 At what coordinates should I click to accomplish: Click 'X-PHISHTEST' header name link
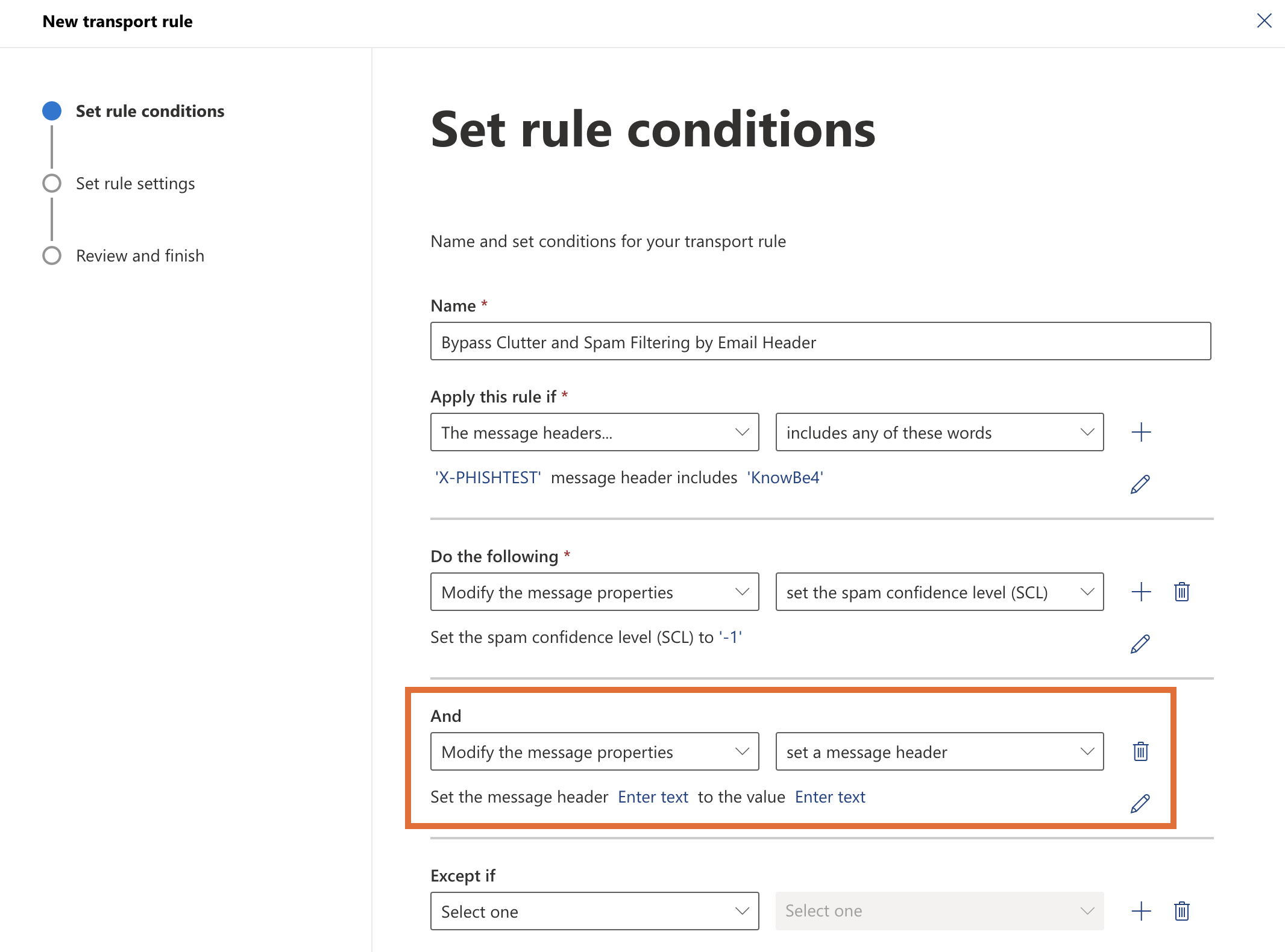(x=488, y=477)
